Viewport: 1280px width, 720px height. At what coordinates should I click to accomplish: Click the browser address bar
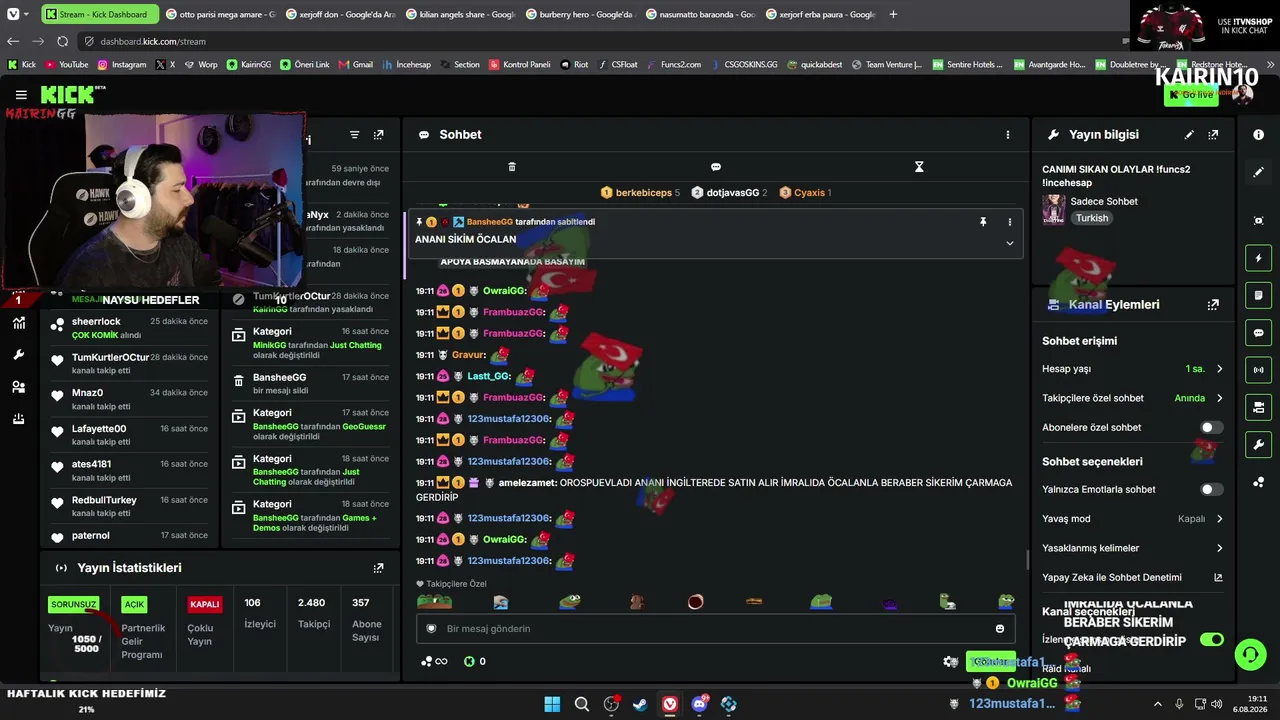tap(600, 41)
